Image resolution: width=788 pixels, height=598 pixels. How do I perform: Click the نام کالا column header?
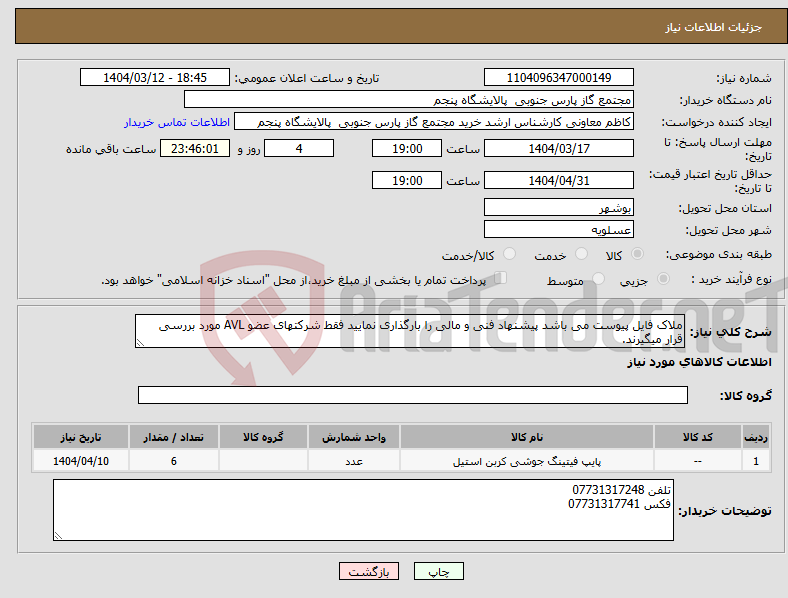527,437
